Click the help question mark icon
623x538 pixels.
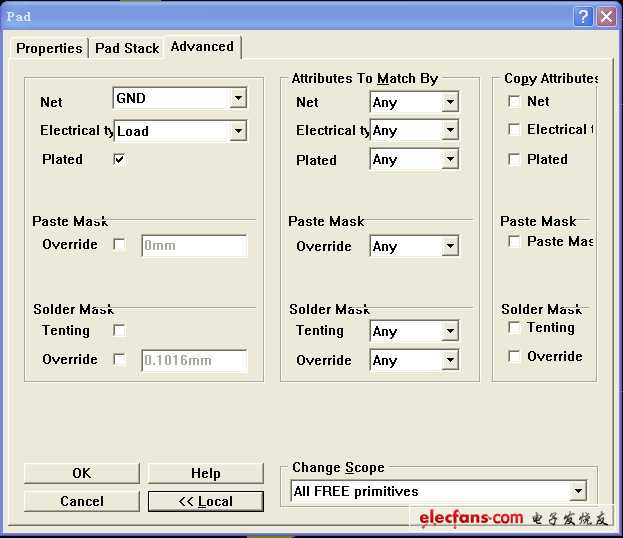(x=583, y=17)
